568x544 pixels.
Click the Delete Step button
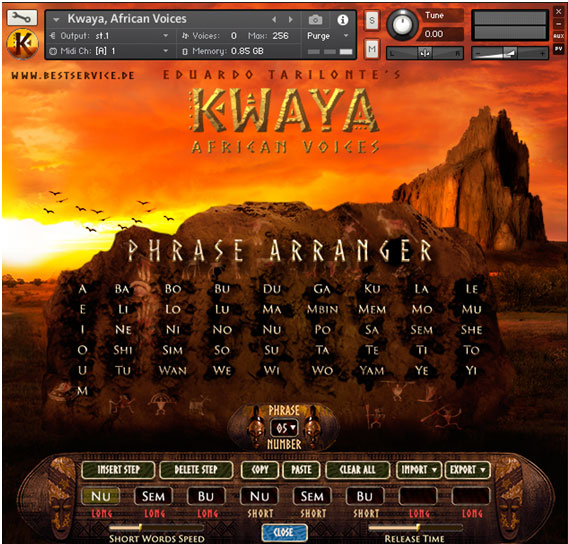click(x=196, y=470)
